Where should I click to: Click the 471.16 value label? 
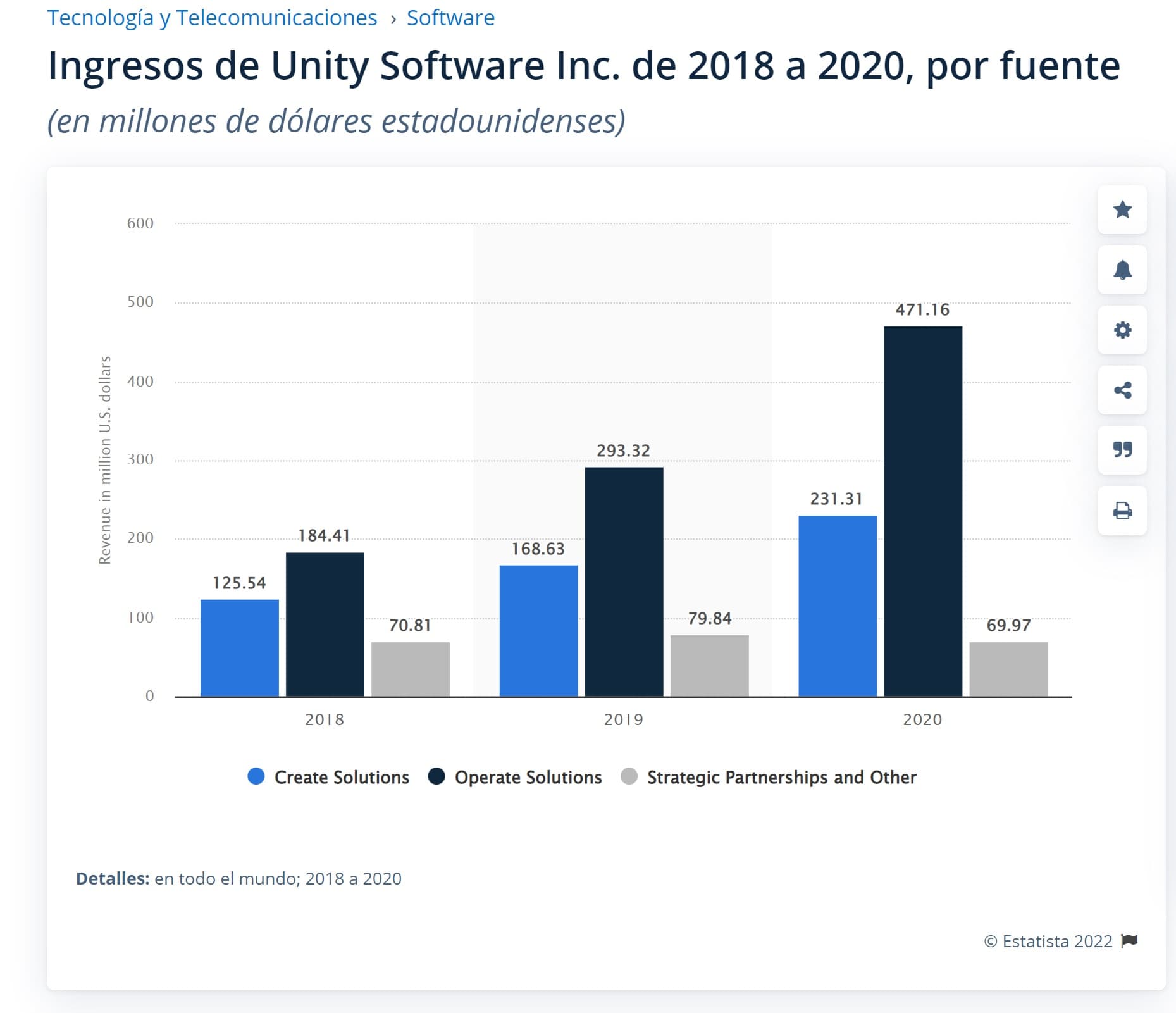pyautogui.click(x=922, y=309)
